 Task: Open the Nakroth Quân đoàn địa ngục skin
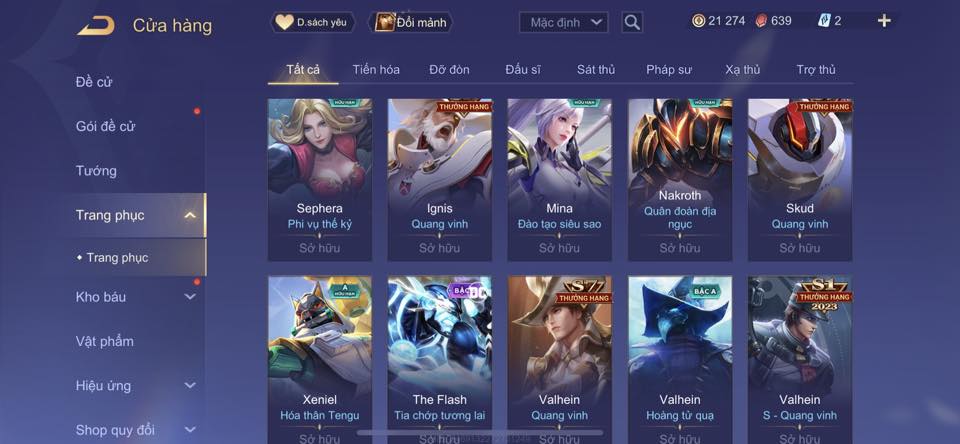[680, 180]
